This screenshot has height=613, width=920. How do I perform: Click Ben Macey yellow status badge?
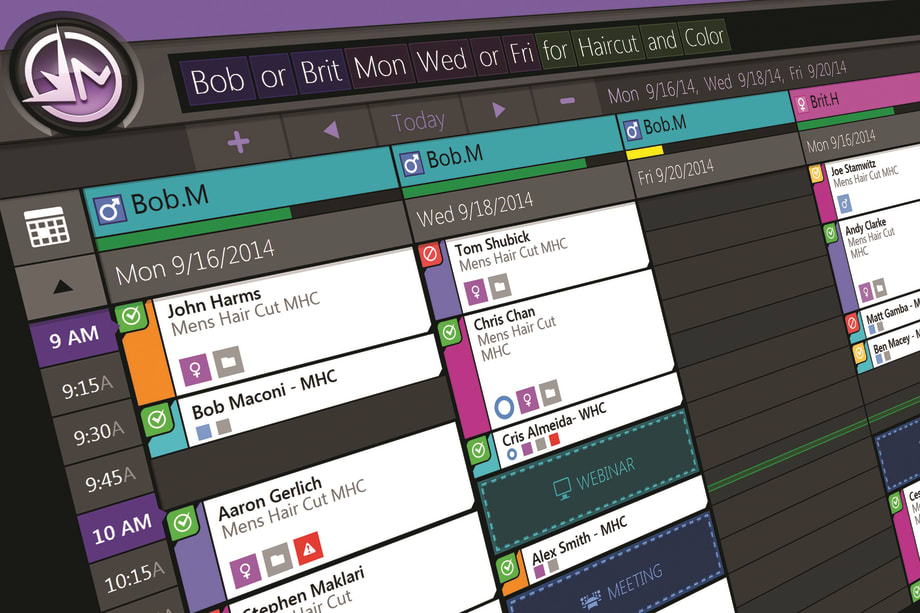[860, 354]
